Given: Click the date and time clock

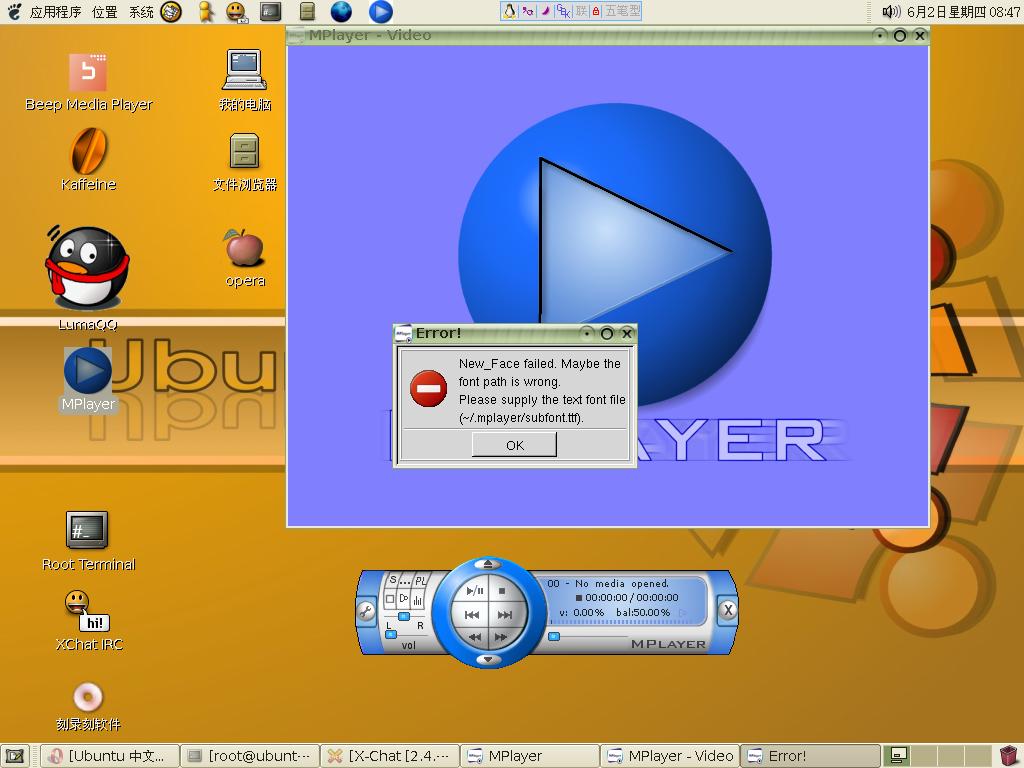Looking at the screenshot, I should [963, 12].
